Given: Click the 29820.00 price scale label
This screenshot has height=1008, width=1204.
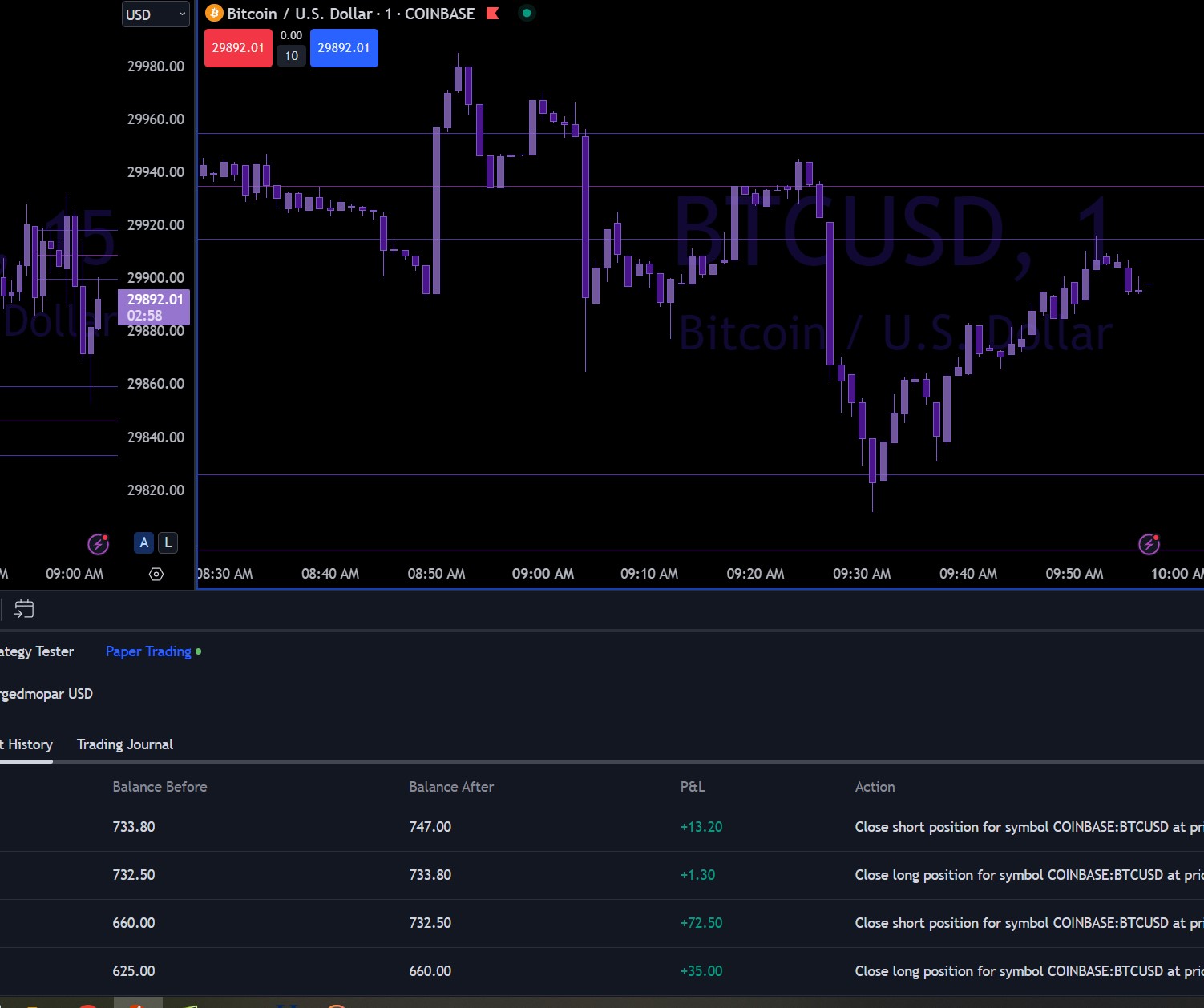Looking at the screenshot, I should click(156, 490).
